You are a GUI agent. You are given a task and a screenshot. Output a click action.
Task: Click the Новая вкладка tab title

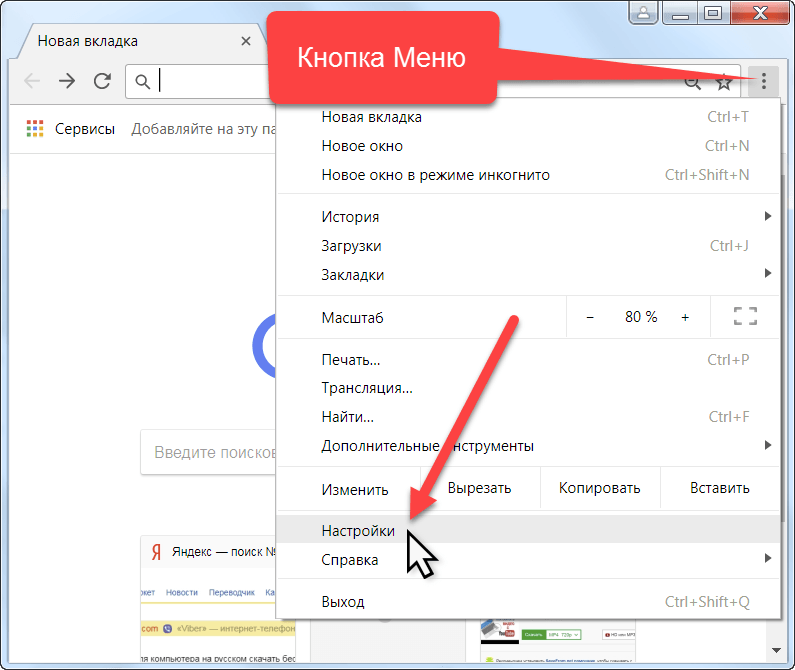(x=88, y=41)
